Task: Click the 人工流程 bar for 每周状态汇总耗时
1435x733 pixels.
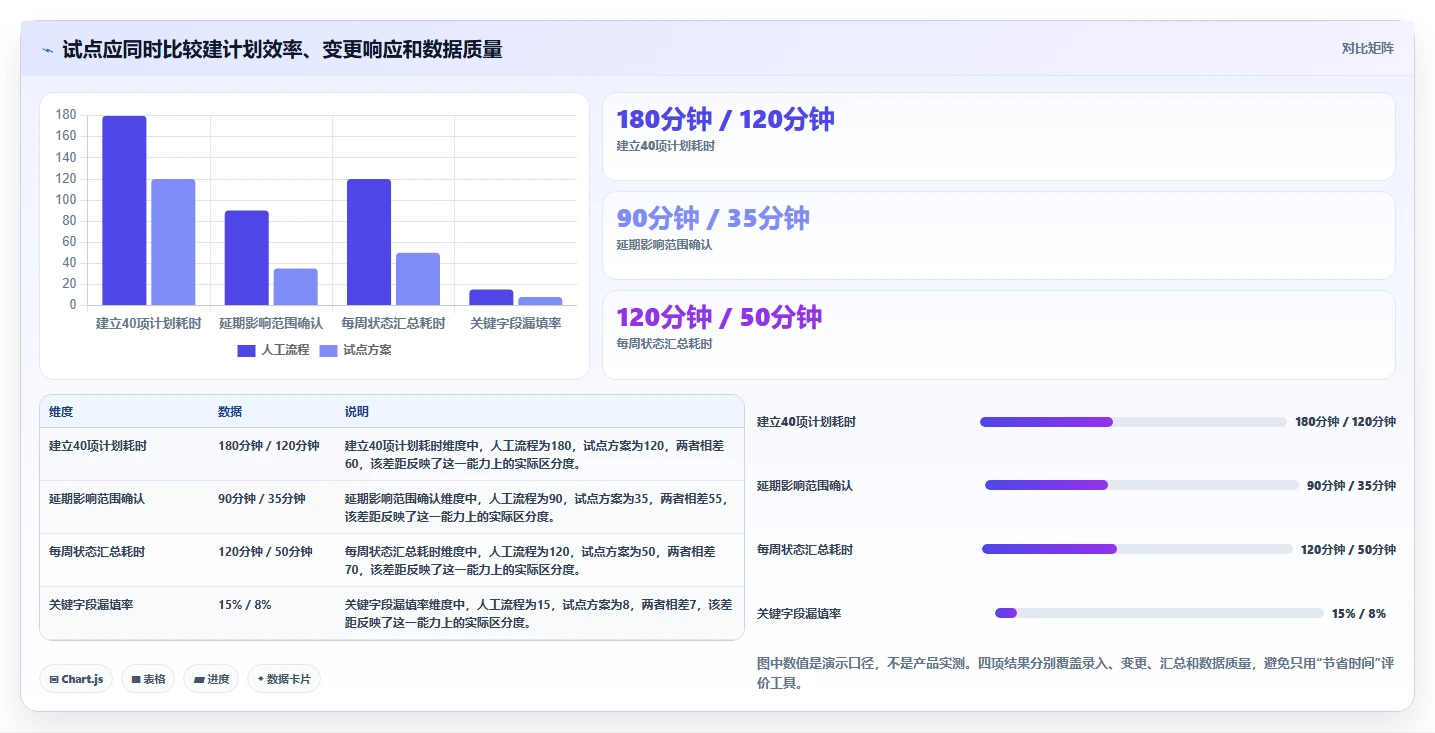Action: pos(369,243)
